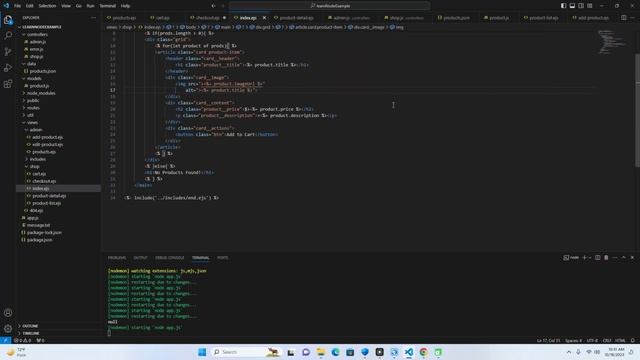Open terminal panel's more actions ellipsis
This screenshot has height=360, width=640.
(615, 258)
